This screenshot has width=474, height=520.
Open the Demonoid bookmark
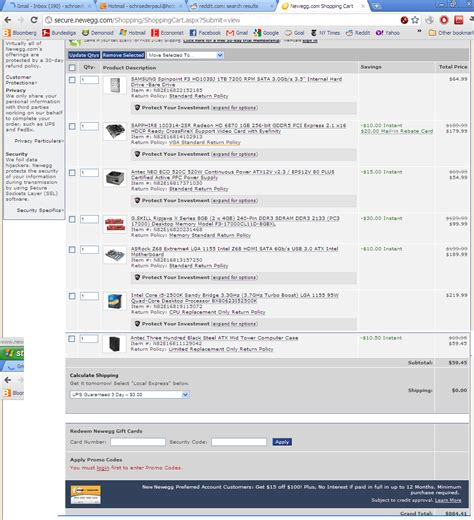pyautogui.click(x=98, y=33)
